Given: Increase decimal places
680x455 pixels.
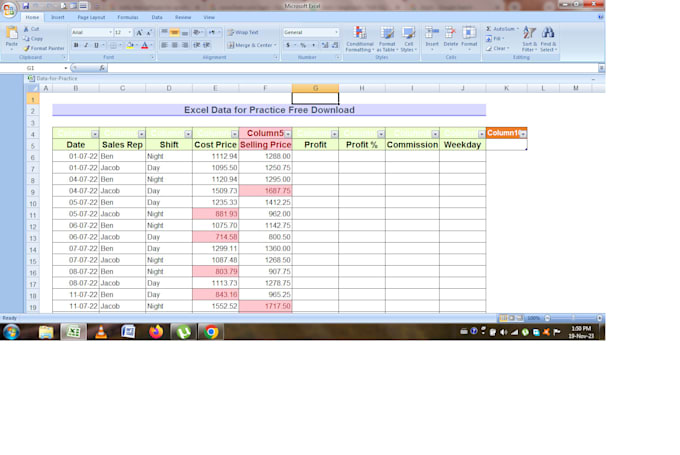Looking at the screenshot, I should [324, 45].
